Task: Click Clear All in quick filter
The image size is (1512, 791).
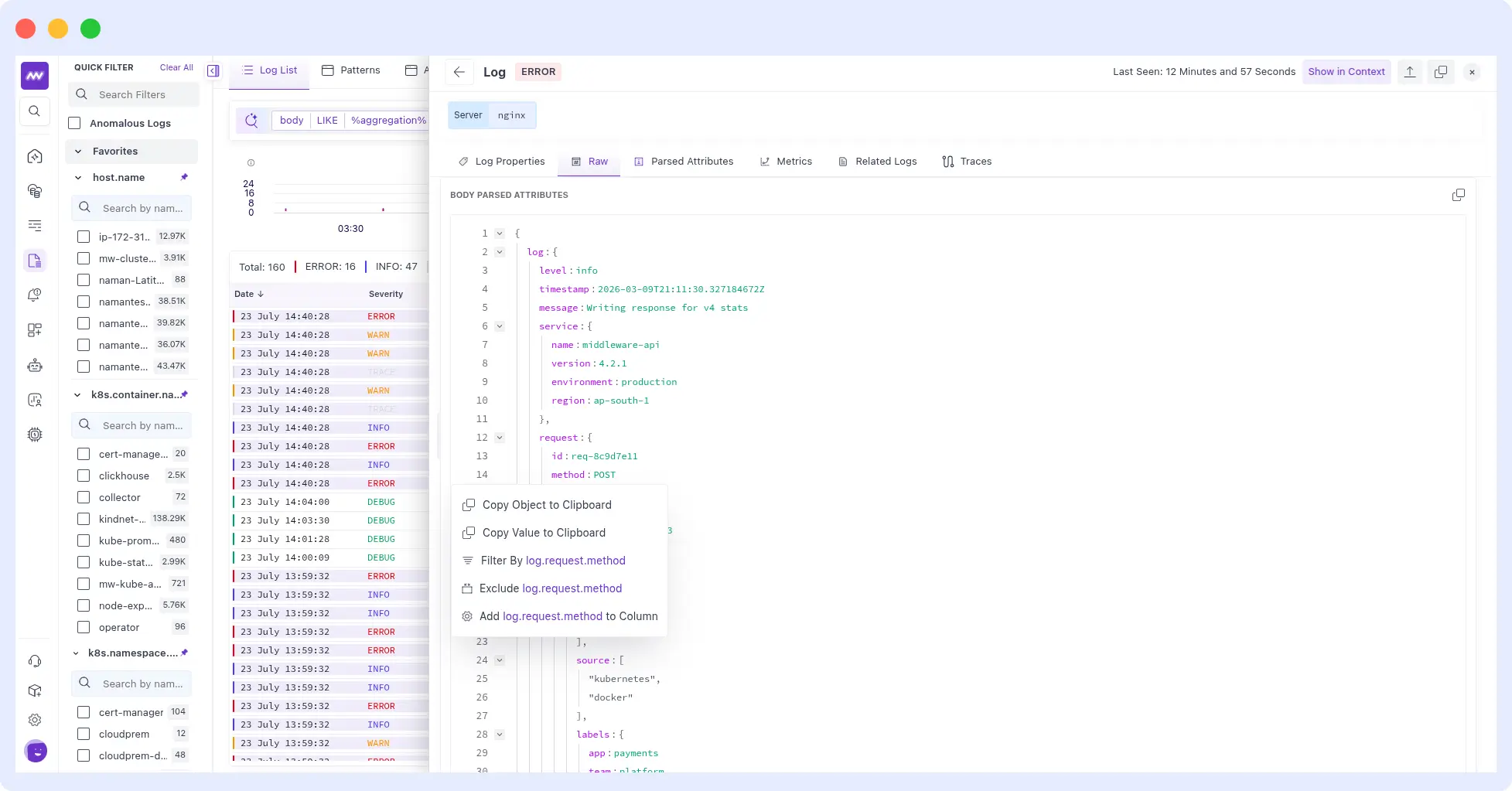Action: 176,68
